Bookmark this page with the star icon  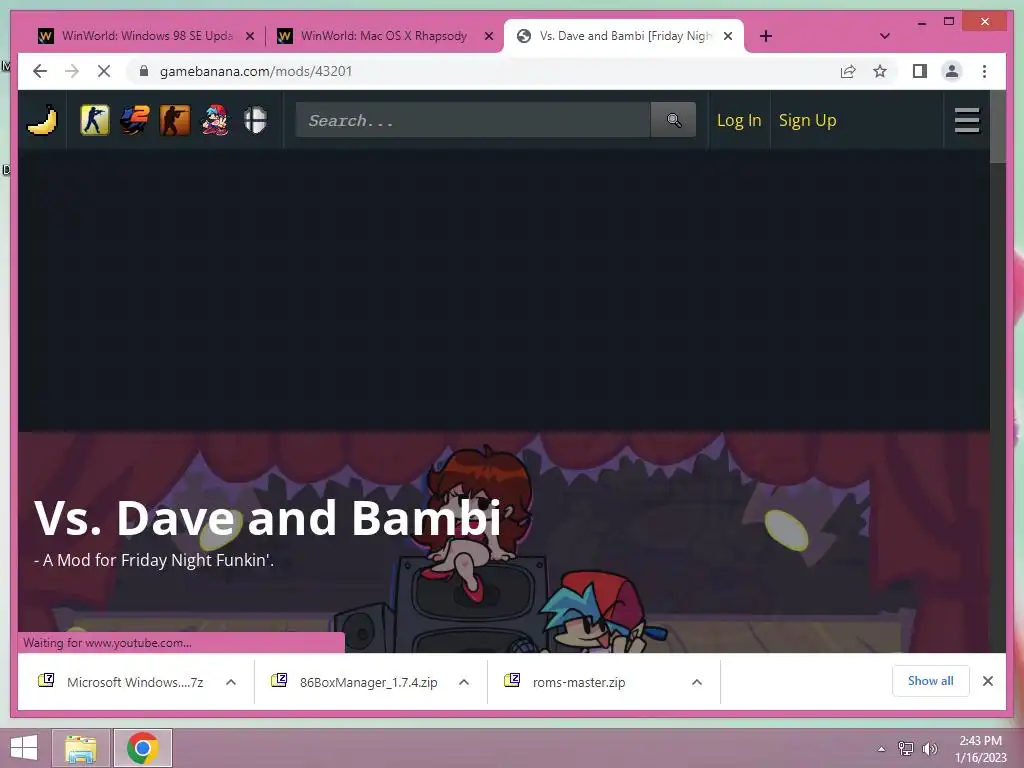(x=880, y=71)
